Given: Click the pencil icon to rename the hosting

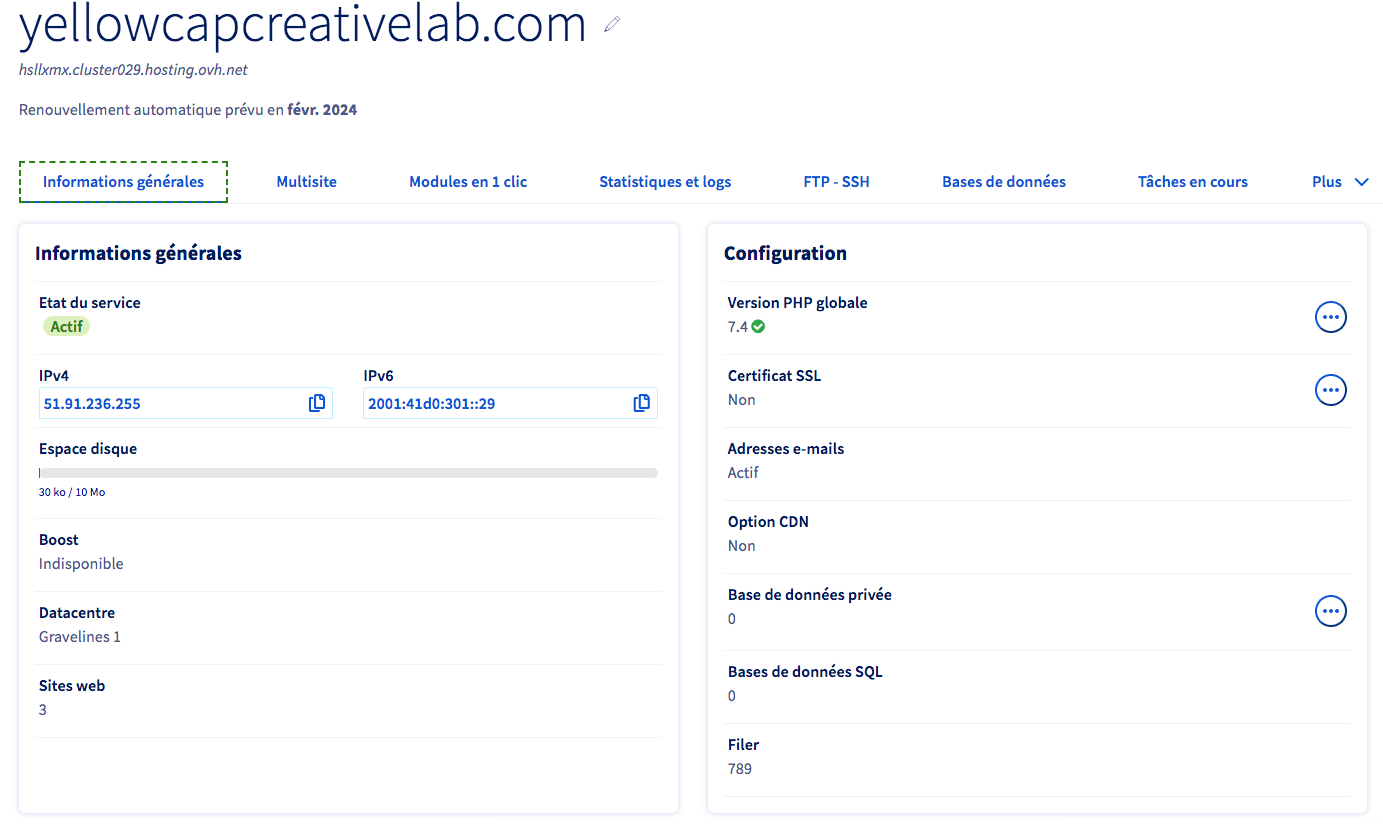Looking at the screenshot, I should 612,25.
